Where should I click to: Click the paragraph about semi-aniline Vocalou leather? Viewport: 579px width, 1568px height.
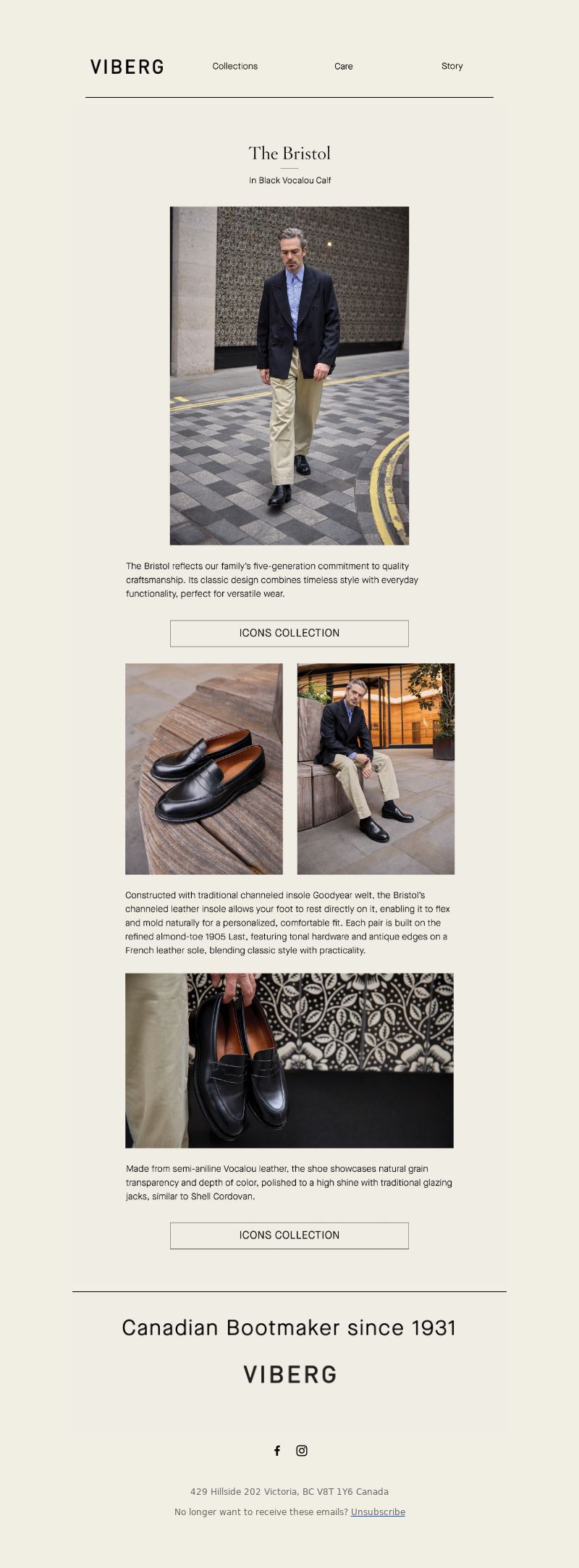coord(289,1182)
